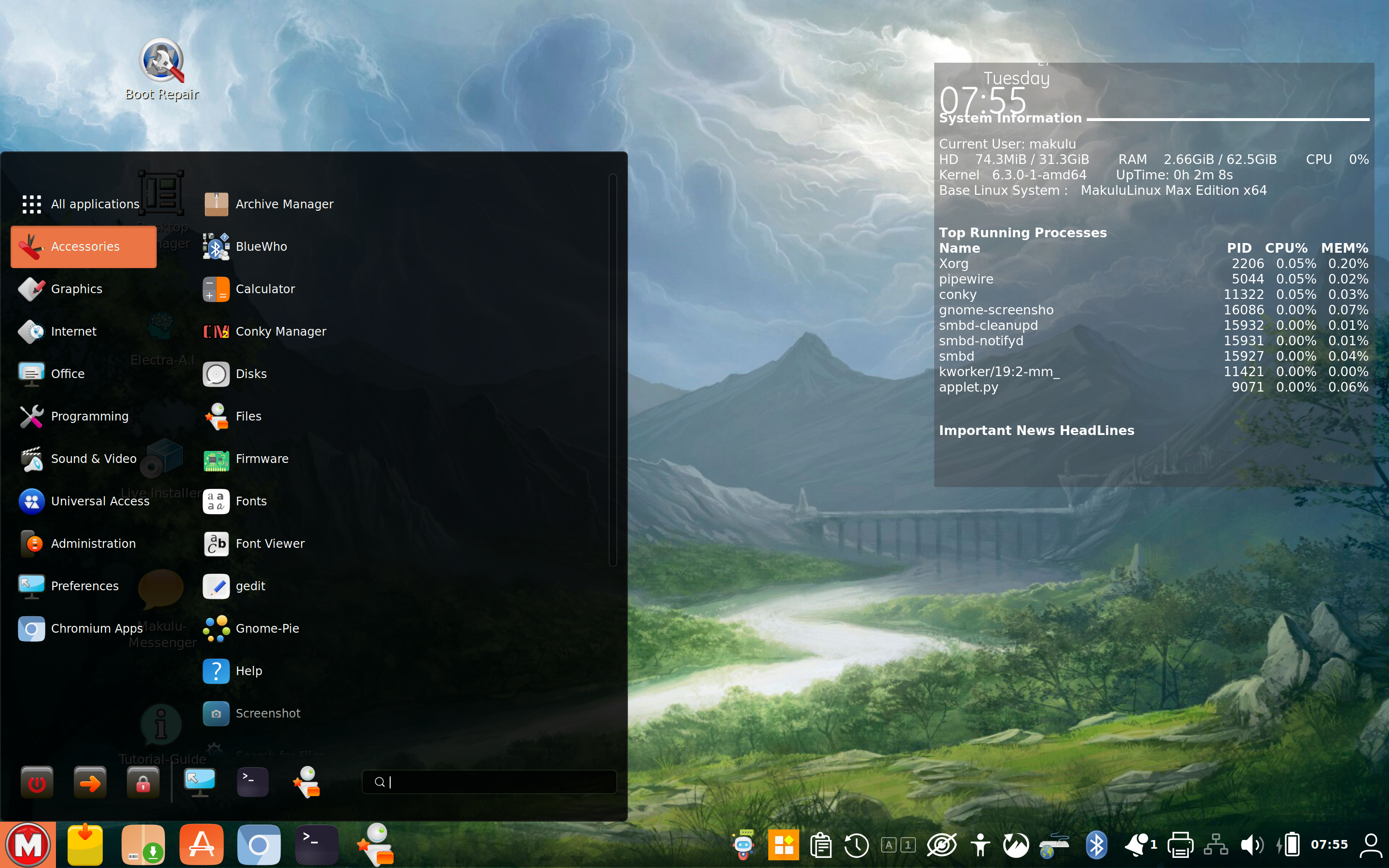Select Chromium Apps category
The image size is (1389, 868).
(x=84, y=629)
